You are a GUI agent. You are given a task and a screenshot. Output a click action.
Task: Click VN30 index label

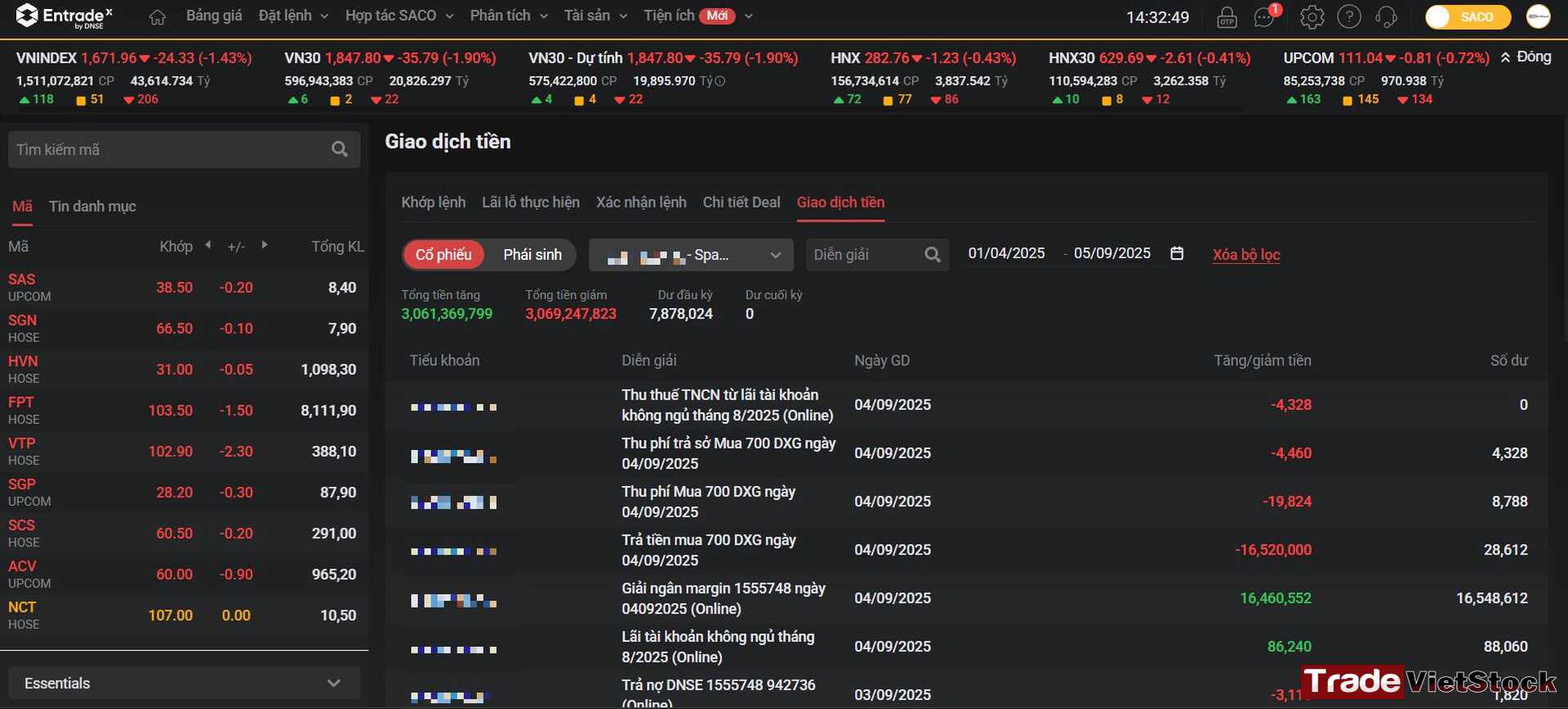point(302,58)
